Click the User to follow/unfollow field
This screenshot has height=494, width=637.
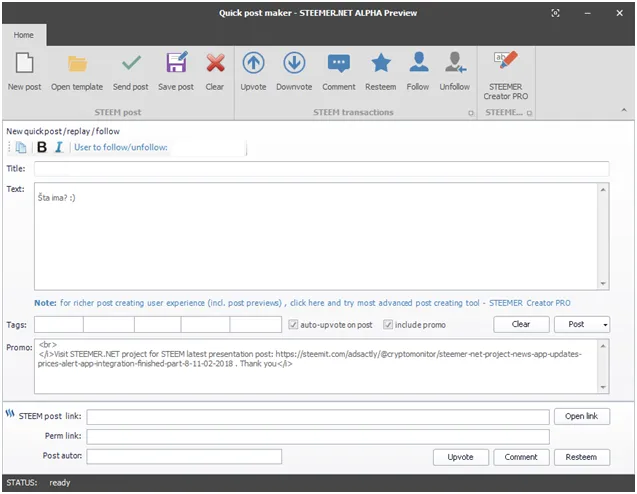coord(206,147)
